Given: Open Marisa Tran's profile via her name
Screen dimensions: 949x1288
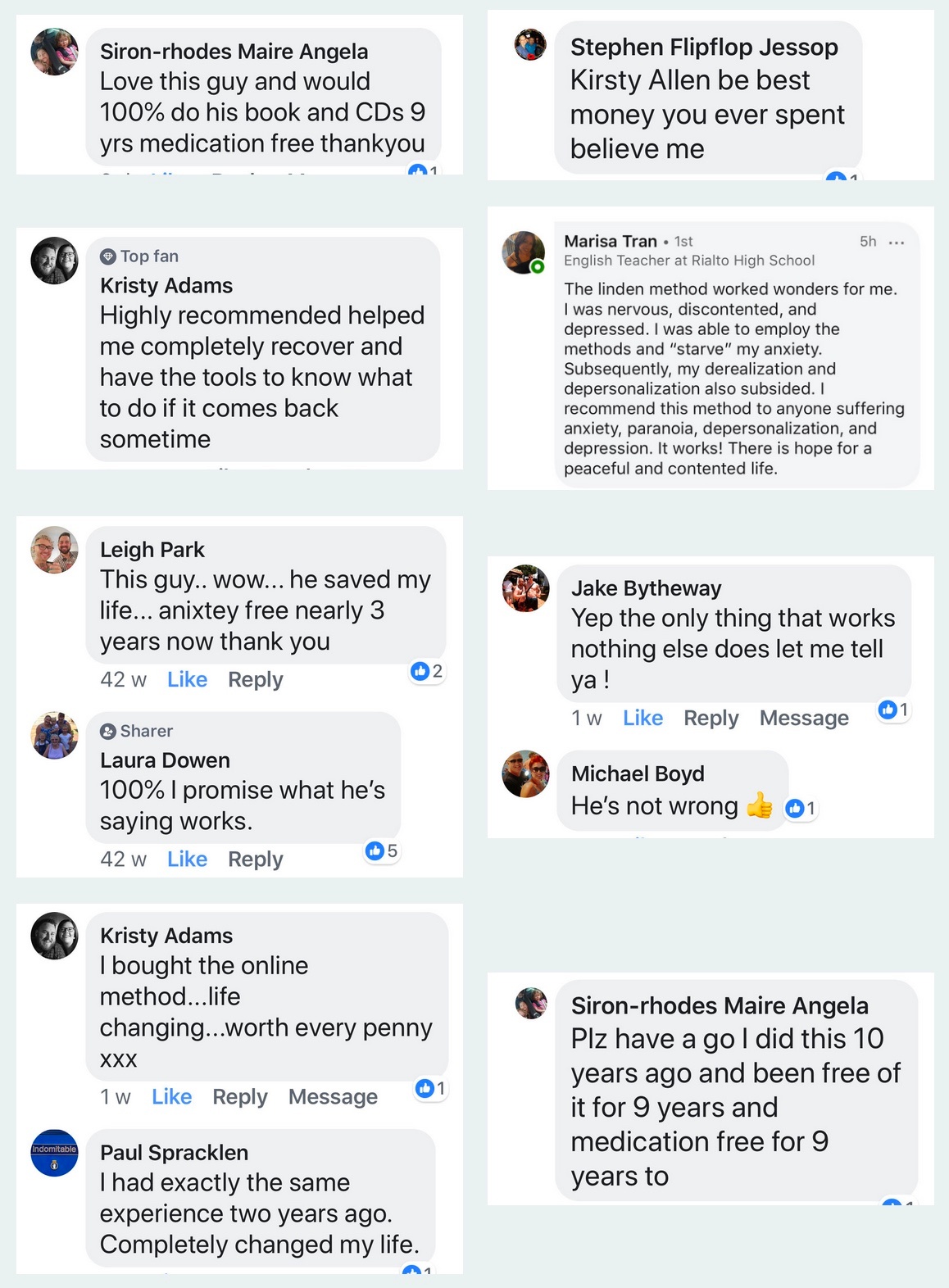Looking at the screenshot, I should pos(611,241).
